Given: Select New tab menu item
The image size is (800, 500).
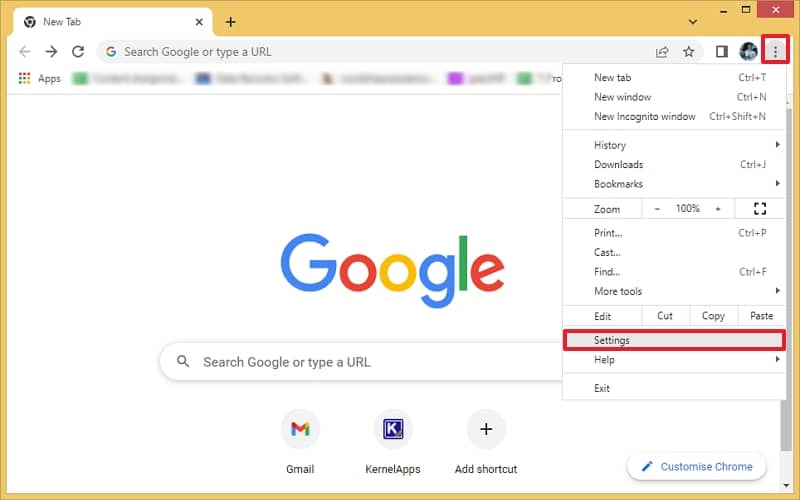Looking at the screenshot, I should click(x=673, y=78).
